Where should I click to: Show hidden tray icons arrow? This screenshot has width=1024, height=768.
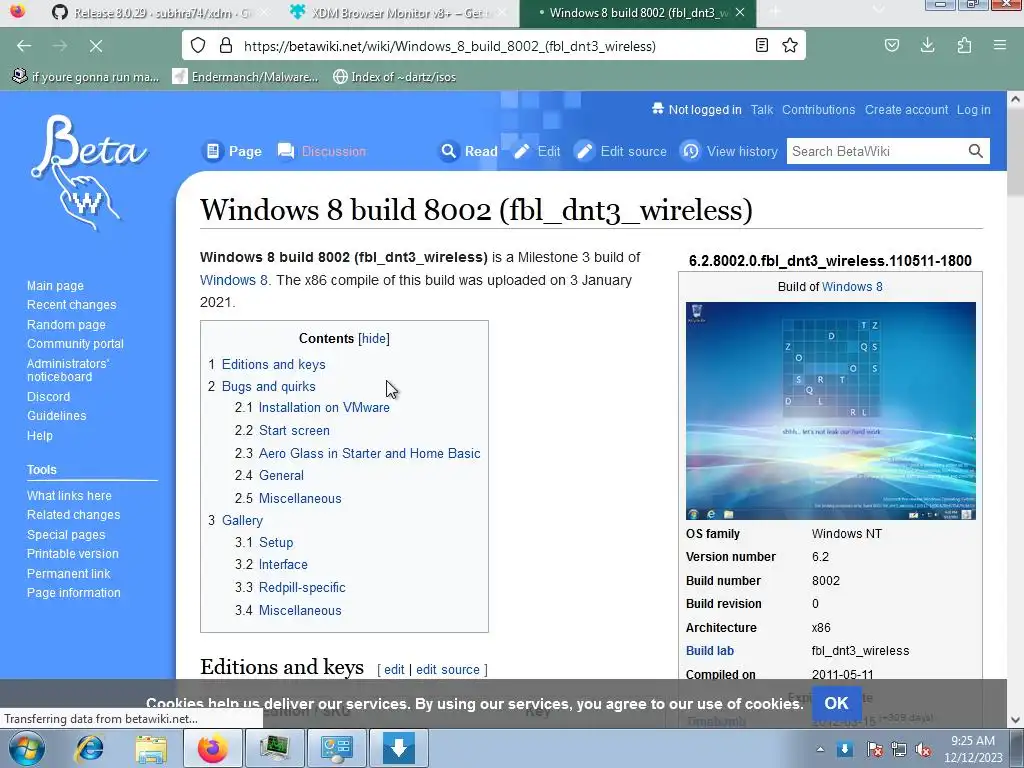coord(820,749)
